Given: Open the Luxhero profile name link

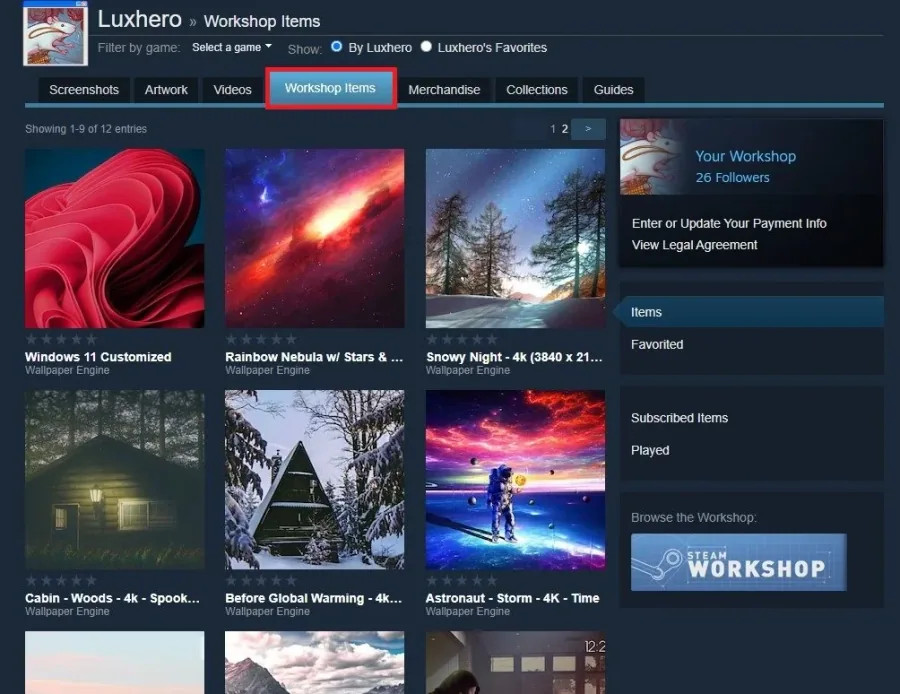Looking at the screenshot, I should [x=139, y=20].
